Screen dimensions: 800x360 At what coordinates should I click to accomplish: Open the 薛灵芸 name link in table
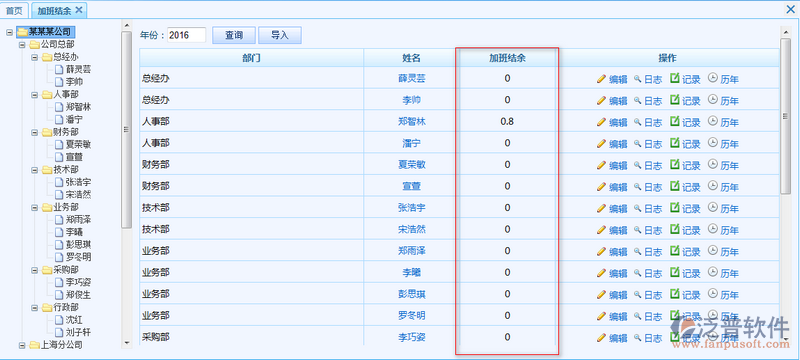411,79
